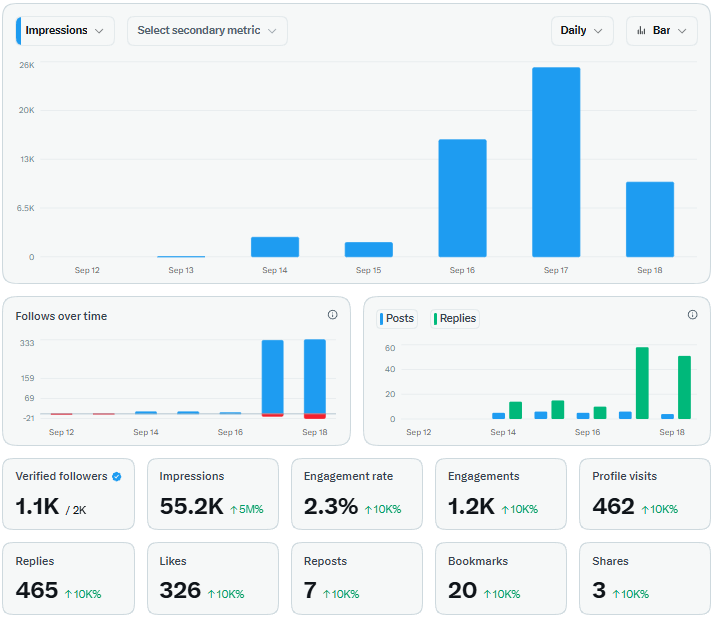The width and height of the screenshot is (717, 620).
Task: Click the 333 axis label in Follows chart
Action: click(x=27, y=343)
